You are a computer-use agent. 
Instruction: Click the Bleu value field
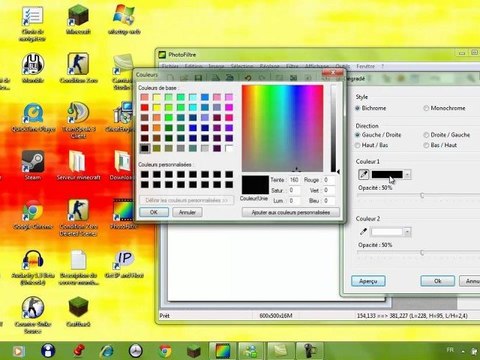point(328,201)
